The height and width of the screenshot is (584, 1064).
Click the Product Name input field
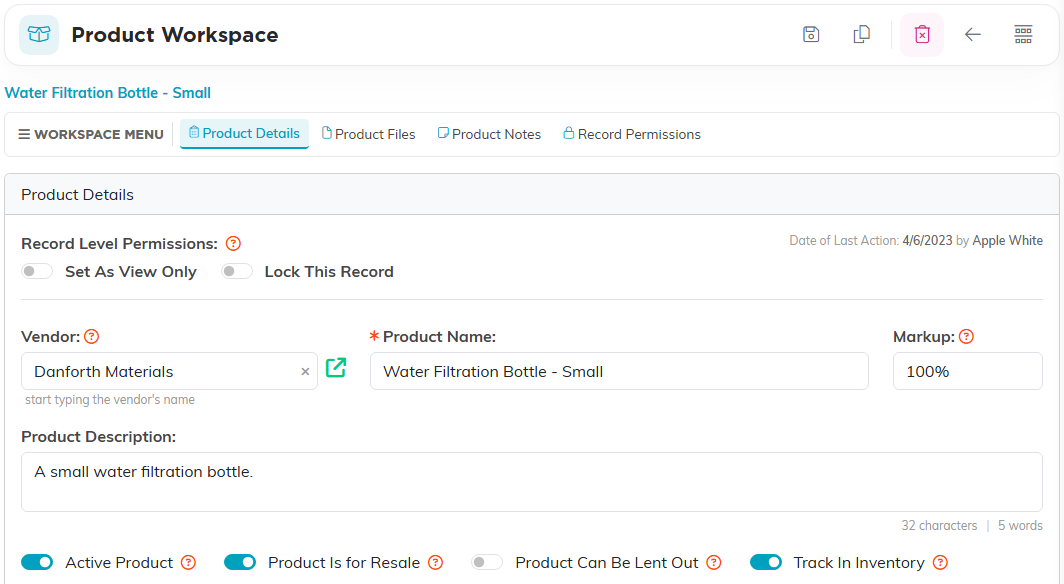(619, 371)
